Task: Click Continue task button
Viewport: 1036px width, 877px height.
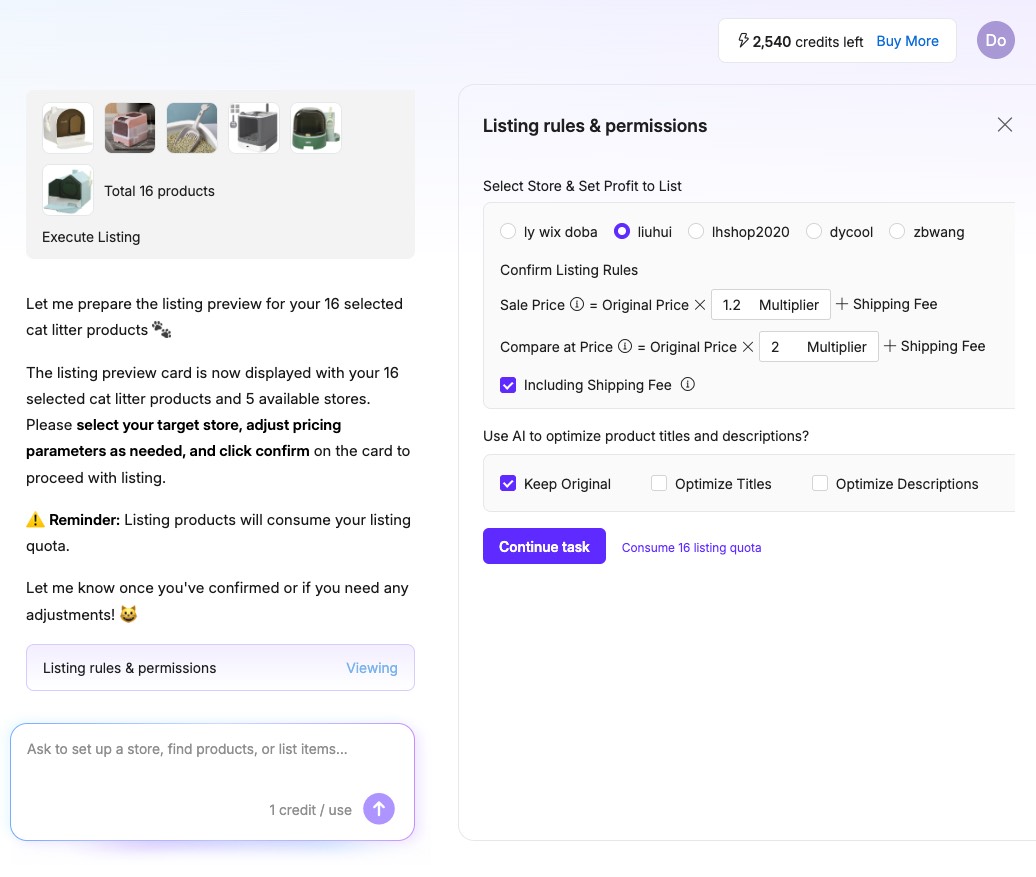Action: pos(544,546)
